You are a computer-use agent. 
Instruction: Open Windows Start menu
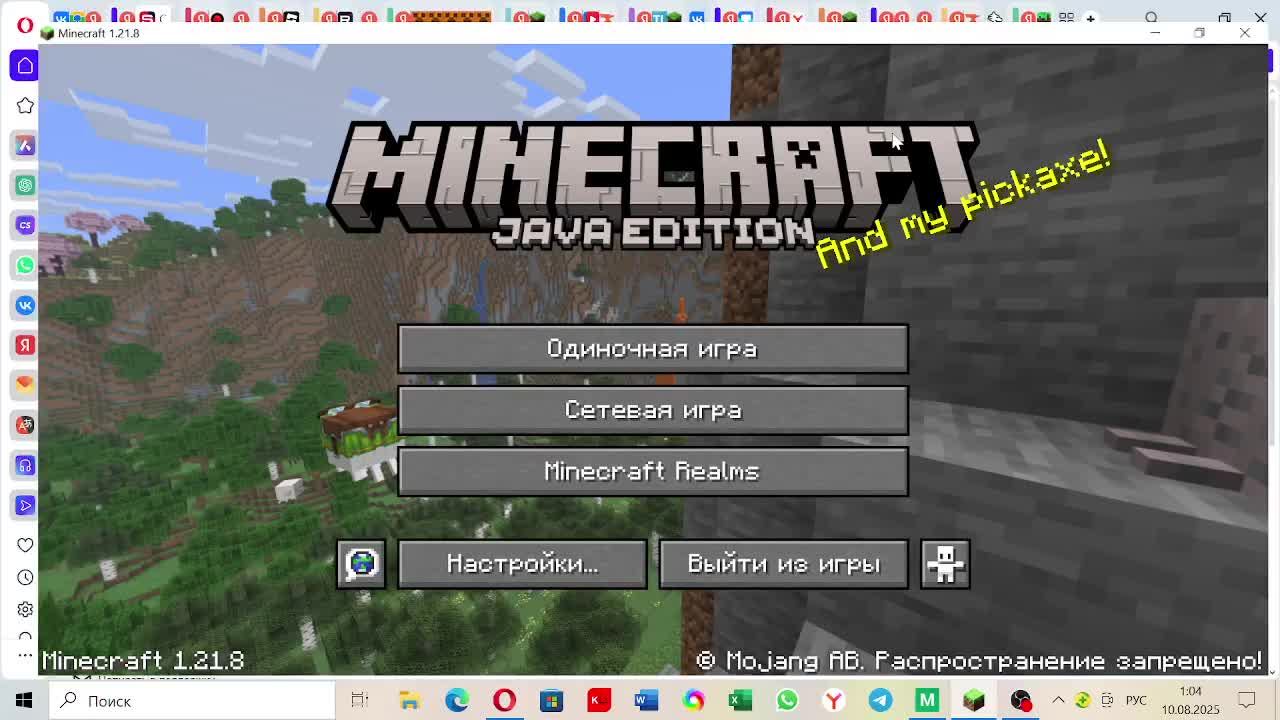tap(24, 701)
